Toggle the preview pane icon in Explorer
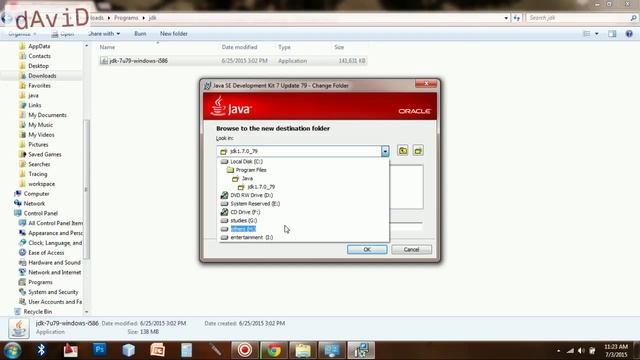The image size is (640, 360). pyautogui.click(x=612, y=34)
